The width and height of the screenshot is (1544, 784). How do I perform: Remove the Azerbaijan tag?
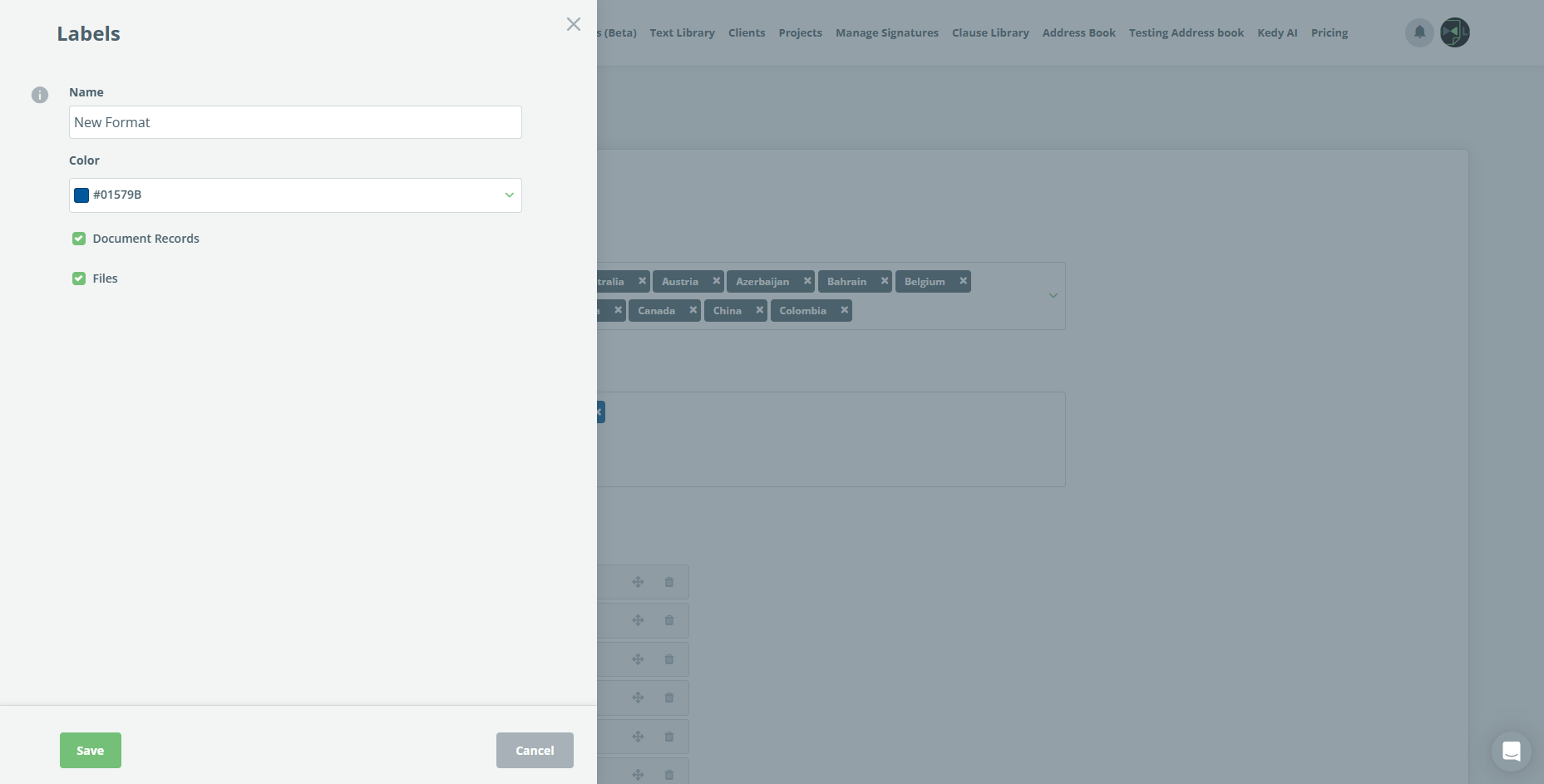click(x=807, y=281)
